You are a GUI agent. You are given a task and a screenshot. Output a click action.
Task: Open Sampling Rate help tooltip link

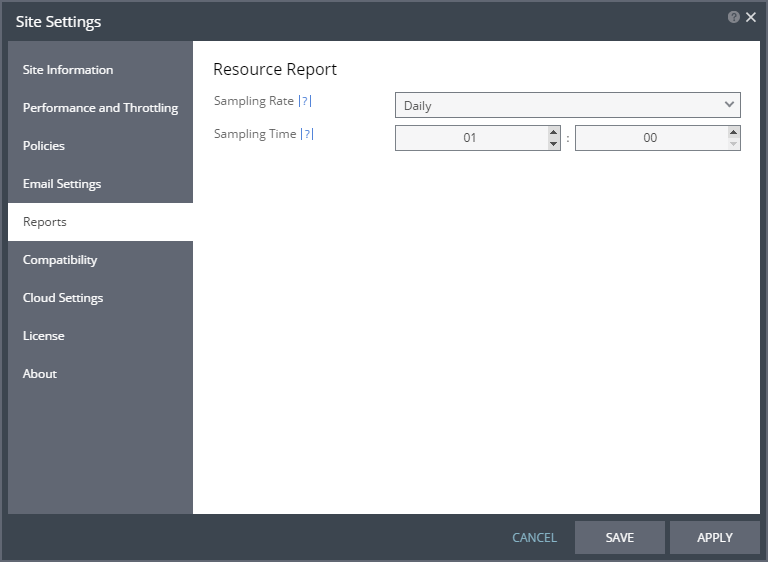[305, 101]
